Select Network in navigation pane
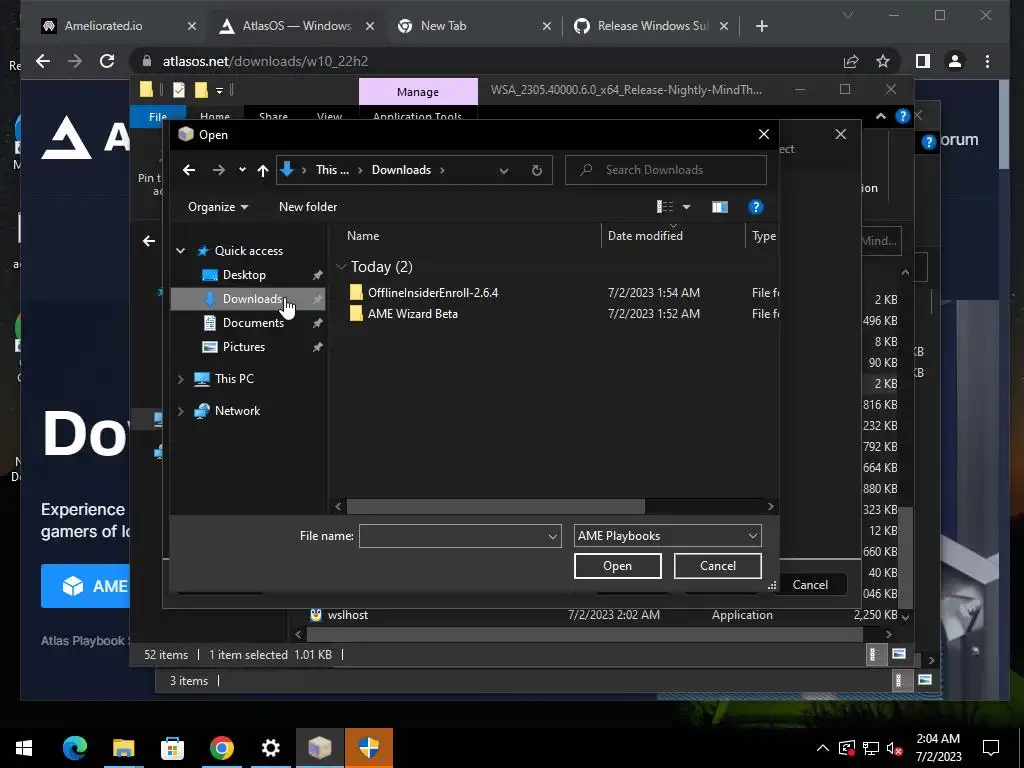Screen dimensions: 1024x768 point(237,411)
